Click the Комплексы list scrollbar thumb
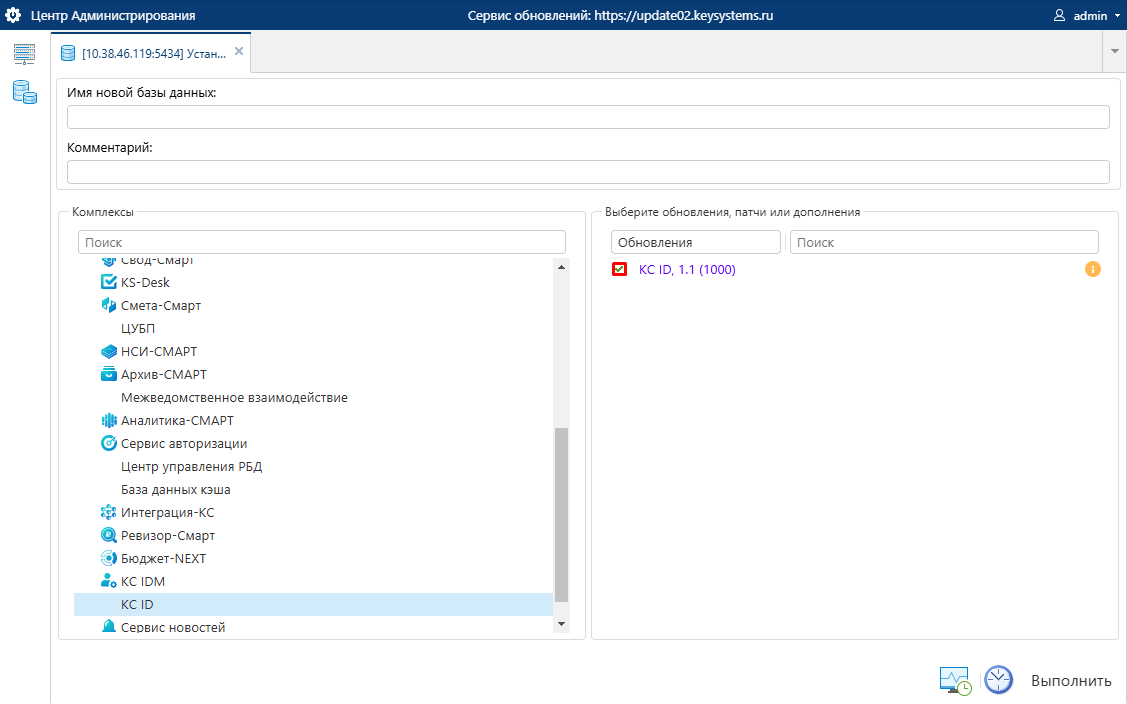The height and width of the screenshot is (704, 1127). pos(561,514)
